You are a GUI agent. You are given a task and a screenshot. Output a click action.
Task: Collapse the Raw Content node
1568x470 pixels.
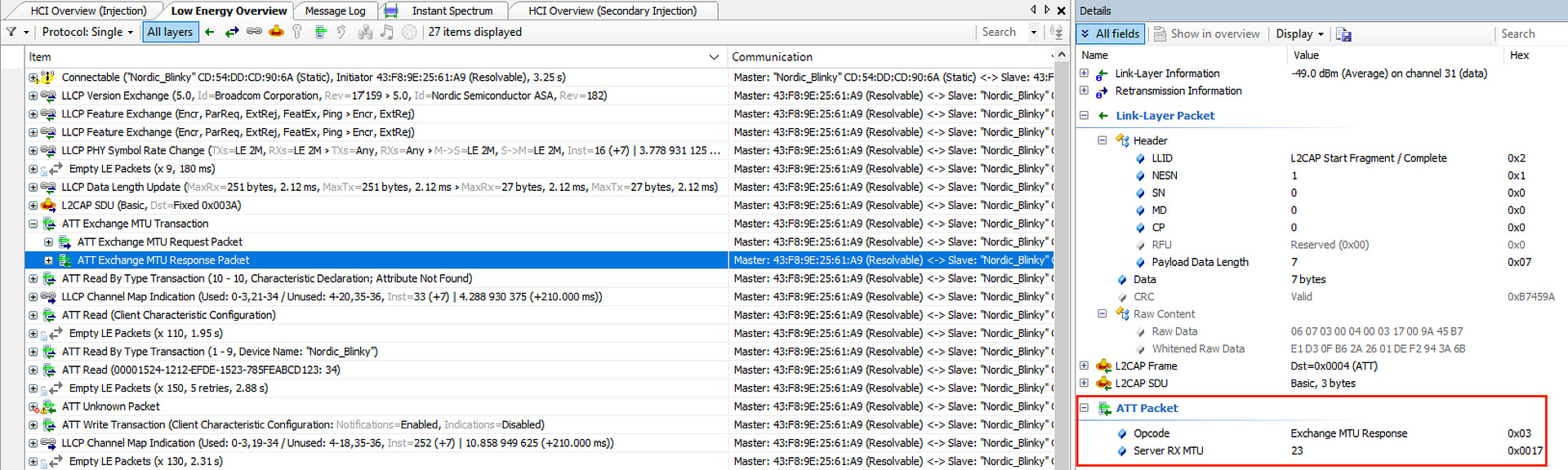pyautogui.click(x=1102, y=313)
